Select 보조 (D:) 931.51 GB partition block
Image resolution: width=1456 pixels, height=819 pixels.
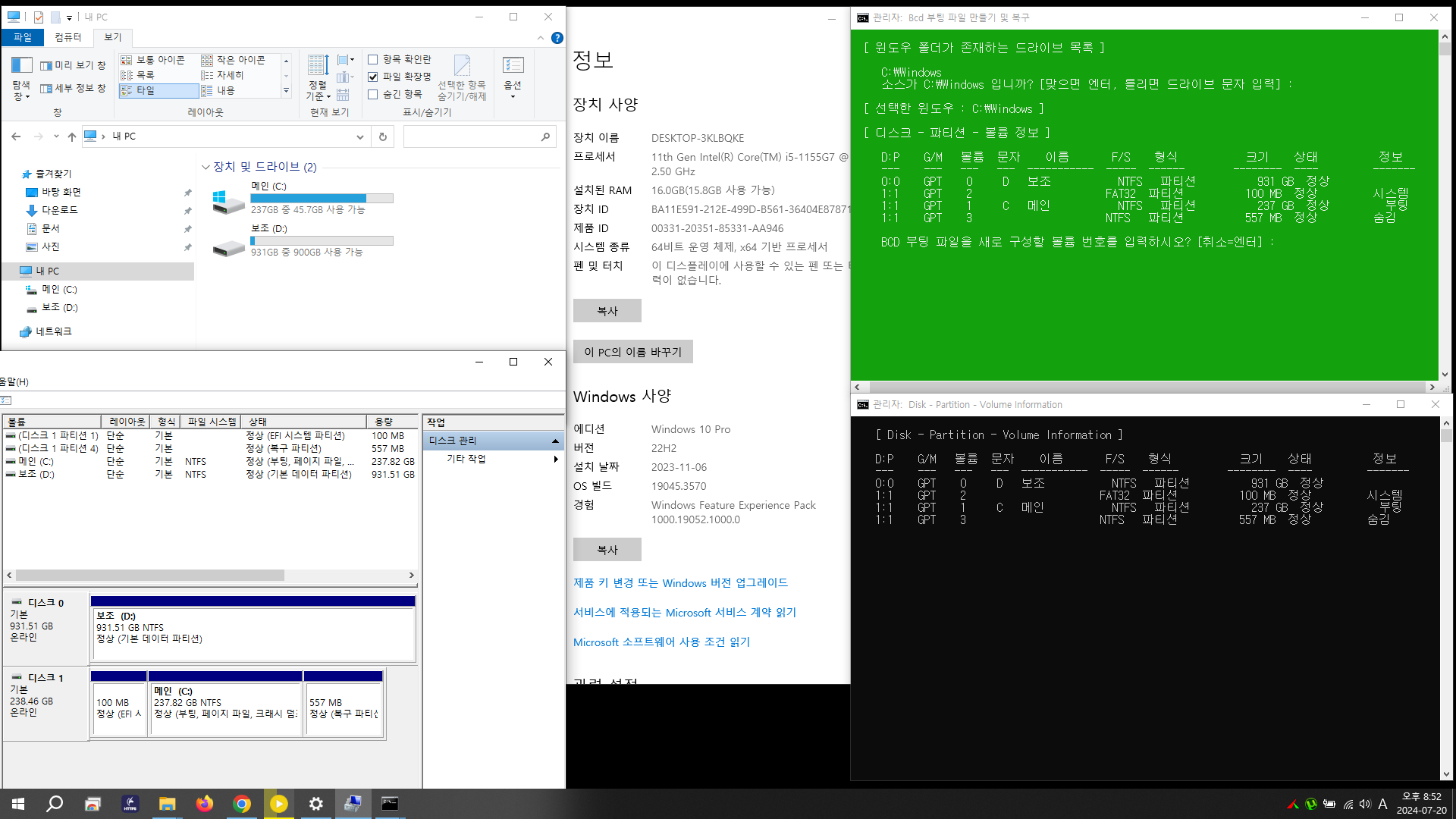point(253,628)
